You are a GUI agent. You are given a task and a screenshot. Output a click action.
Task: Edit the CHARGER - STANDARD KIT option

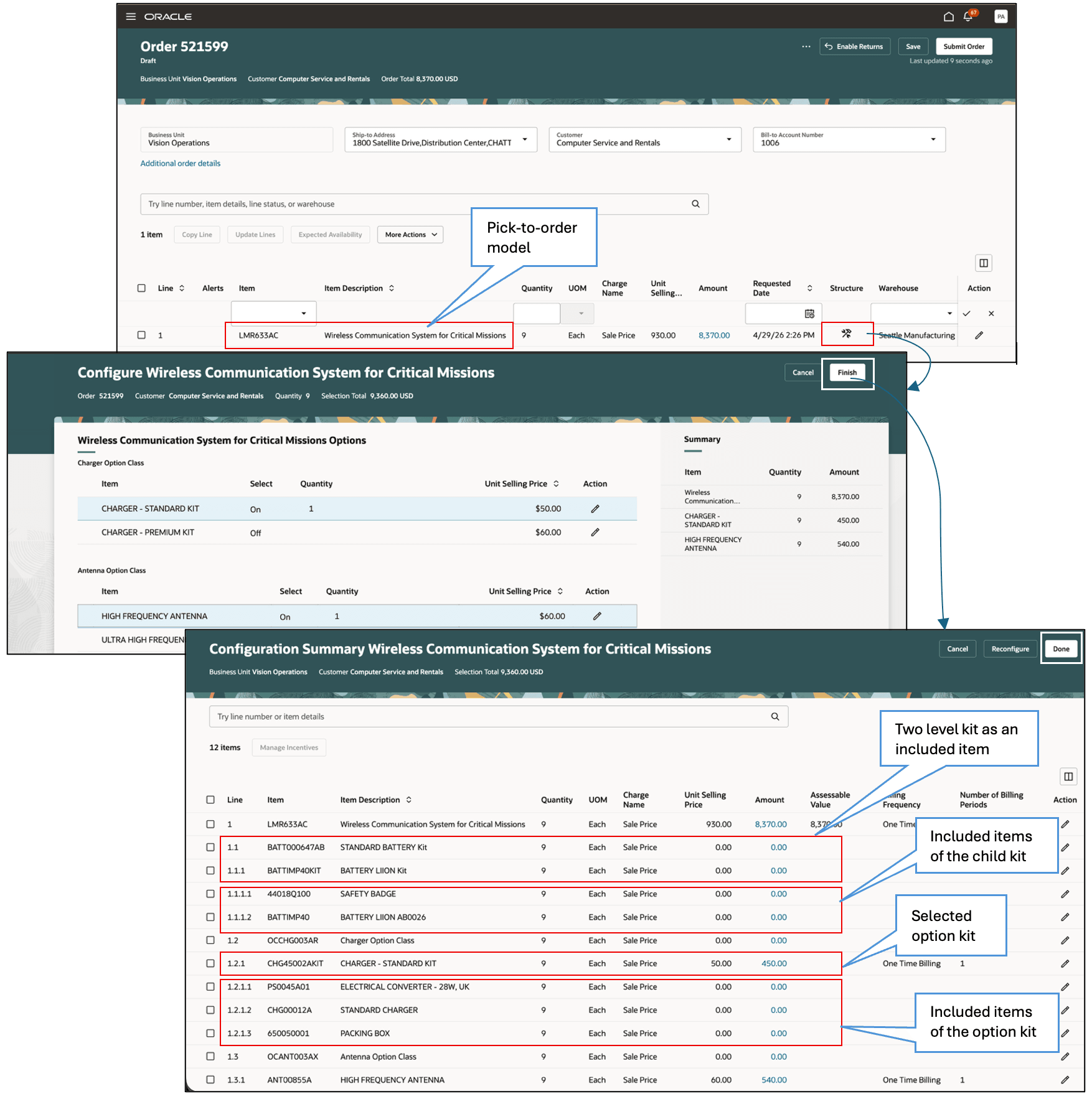point(595,509)
